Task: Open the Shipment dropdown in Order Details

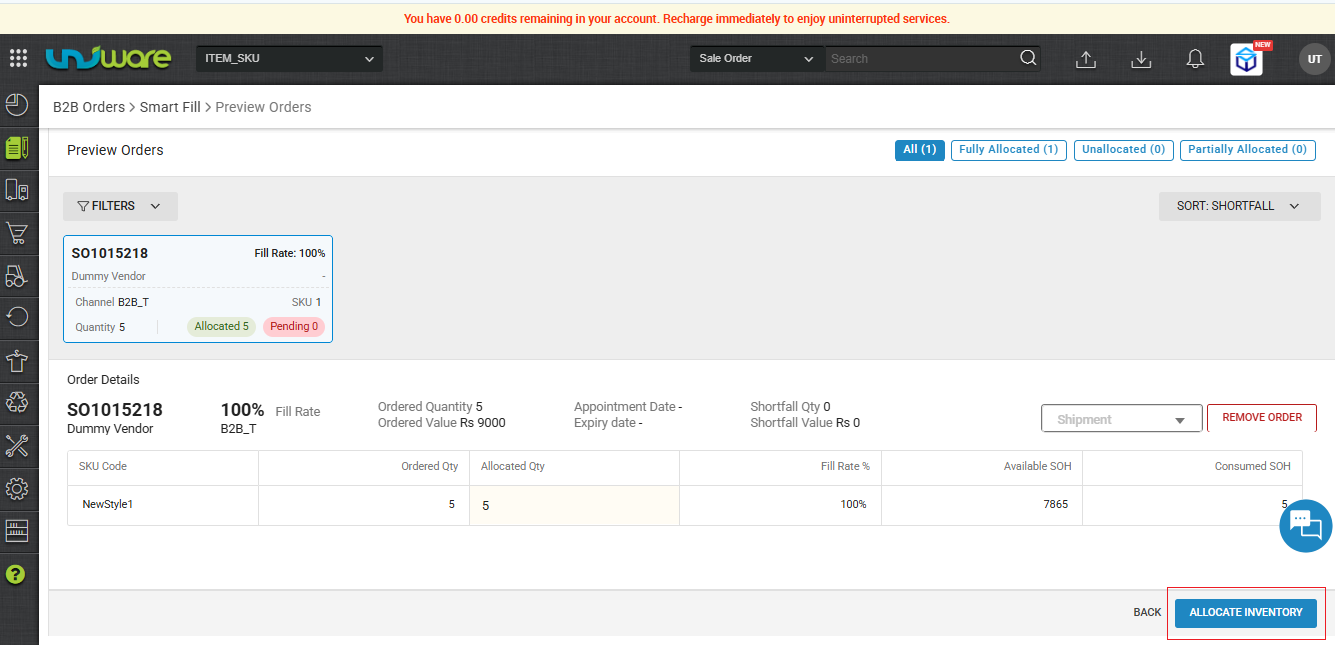Action: coord(1121,418)
